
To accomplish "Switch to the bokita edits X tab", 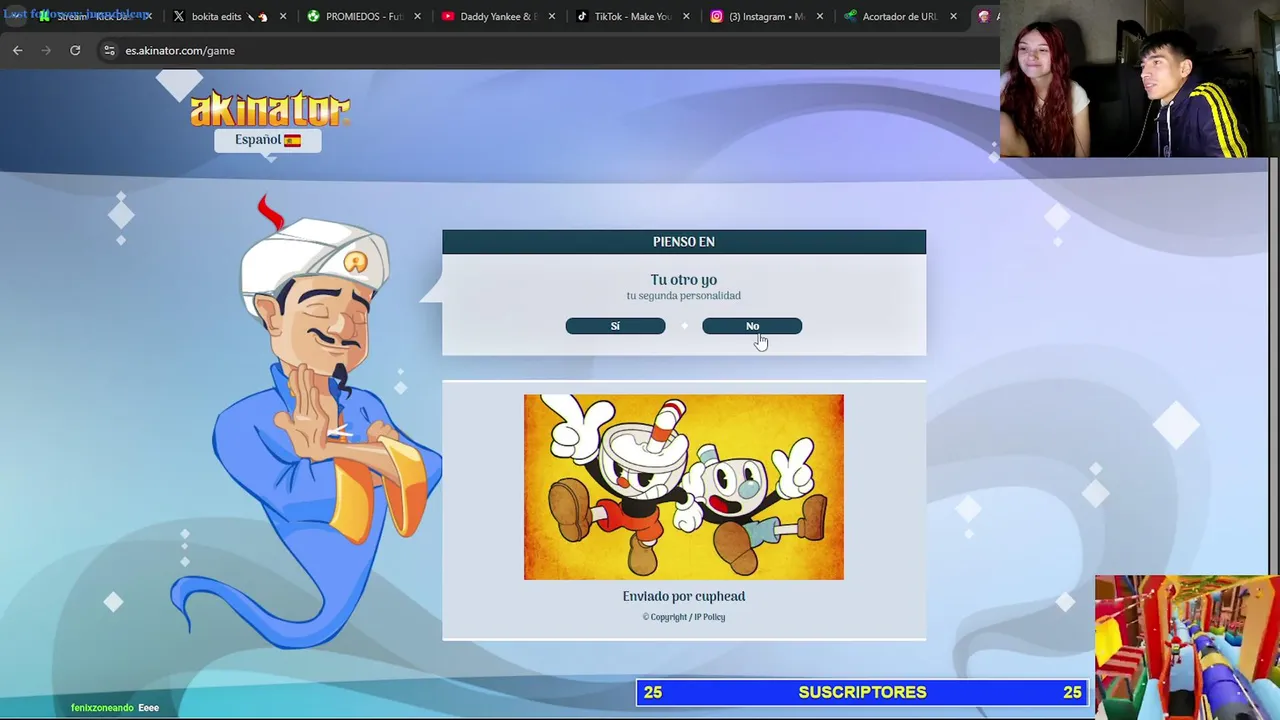I will [229, 16].
